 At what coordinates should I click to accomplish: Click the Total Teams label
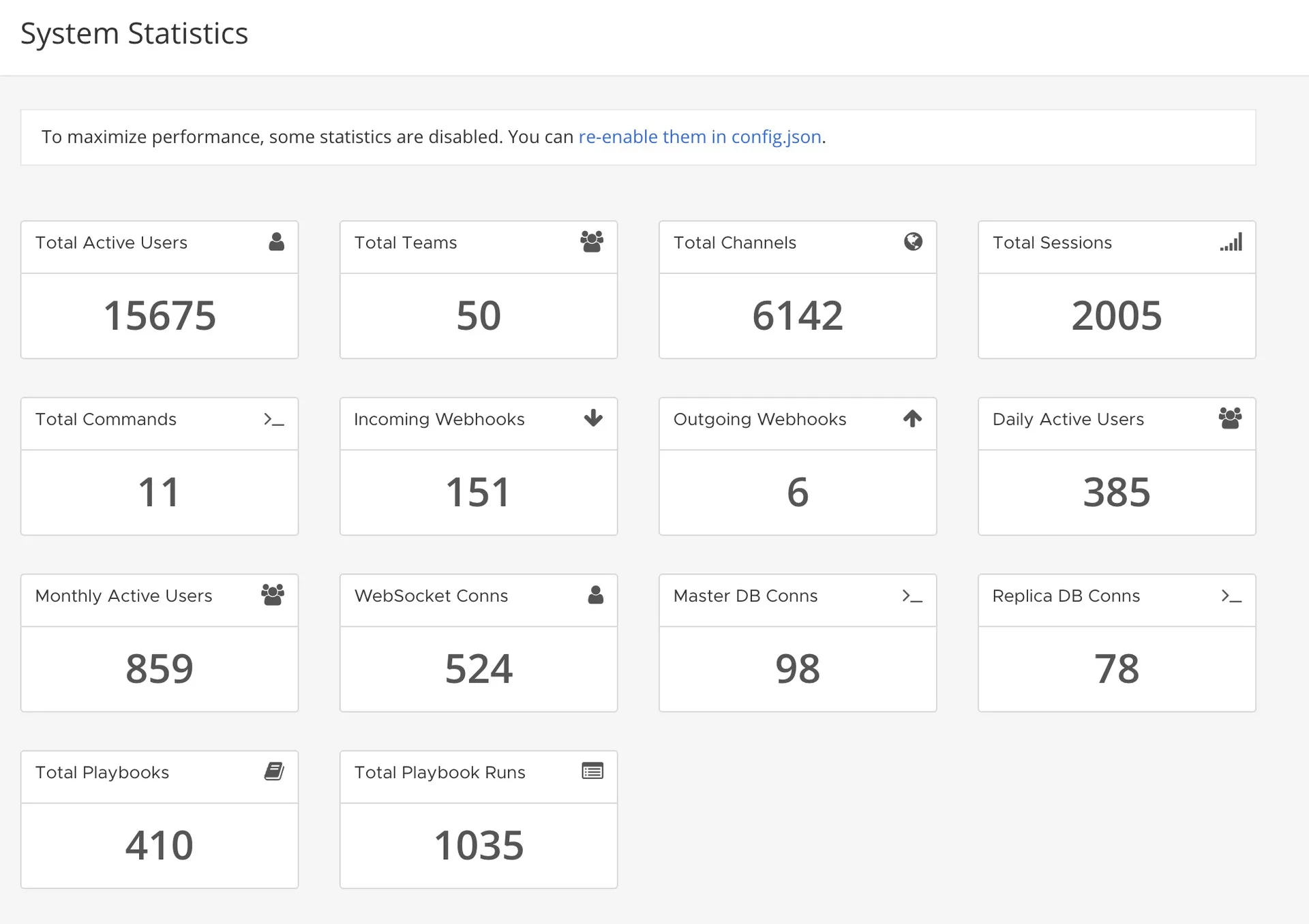[x=406, y=243]
